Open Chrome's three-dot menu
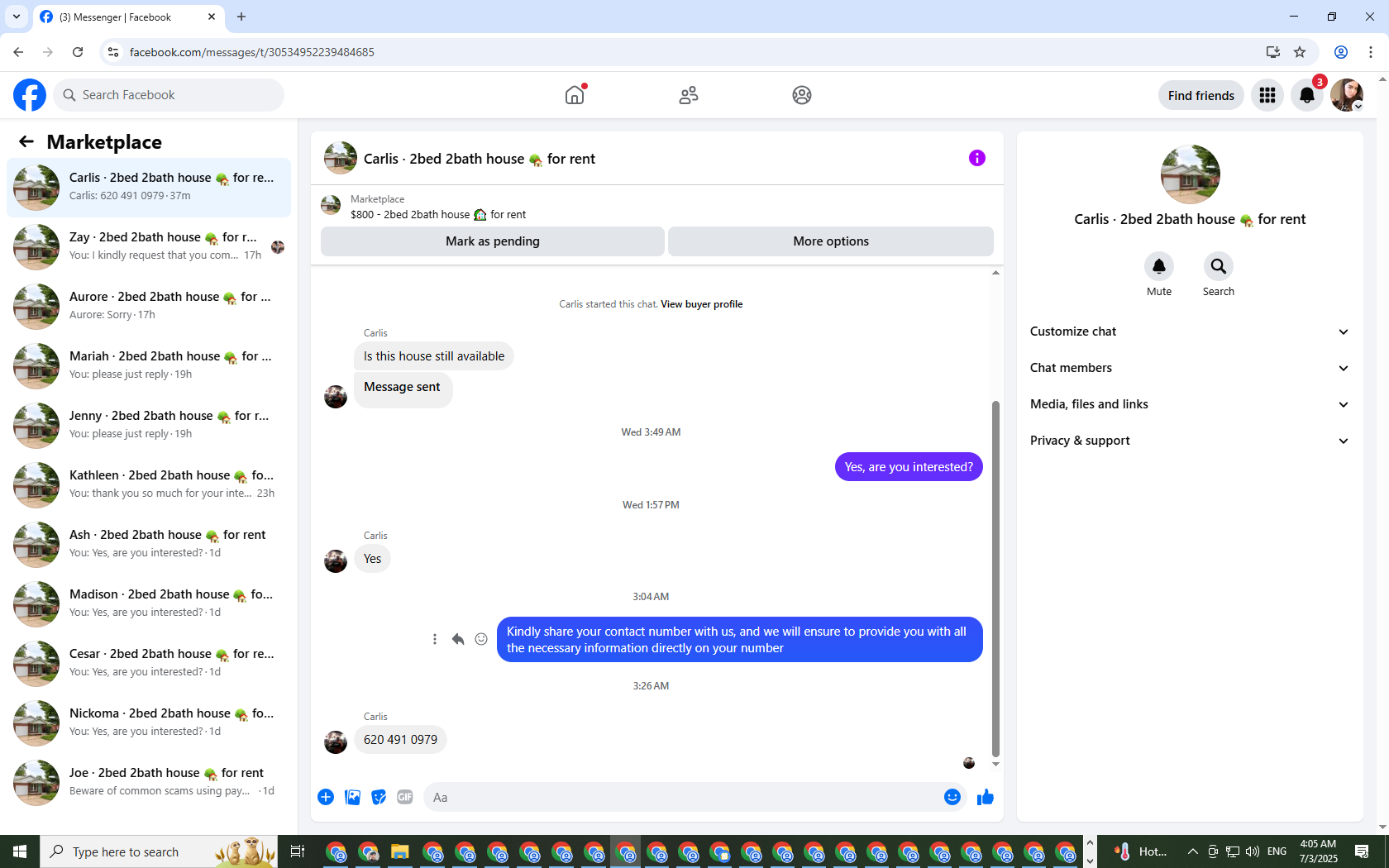Viewport: 1389px width, 868px height. pos(1371,52)
